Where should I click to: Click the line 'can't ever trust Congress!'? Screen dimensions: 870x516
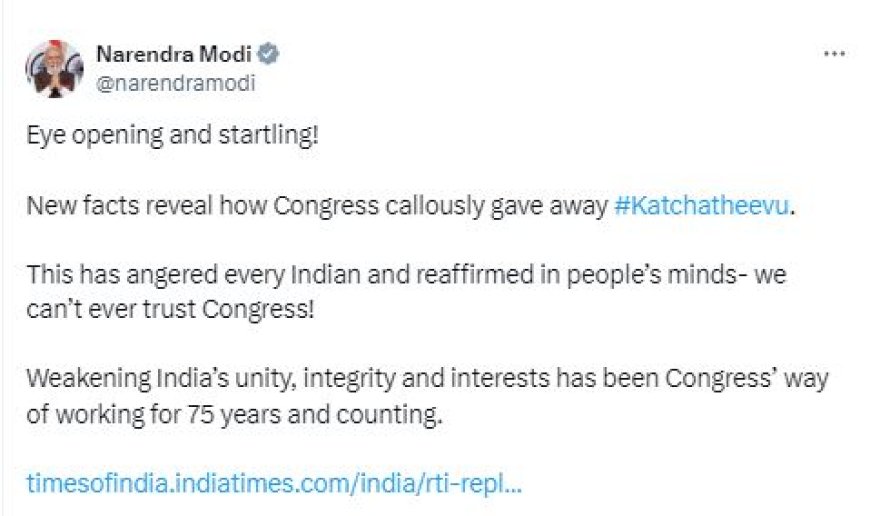(x=170, y=310)
